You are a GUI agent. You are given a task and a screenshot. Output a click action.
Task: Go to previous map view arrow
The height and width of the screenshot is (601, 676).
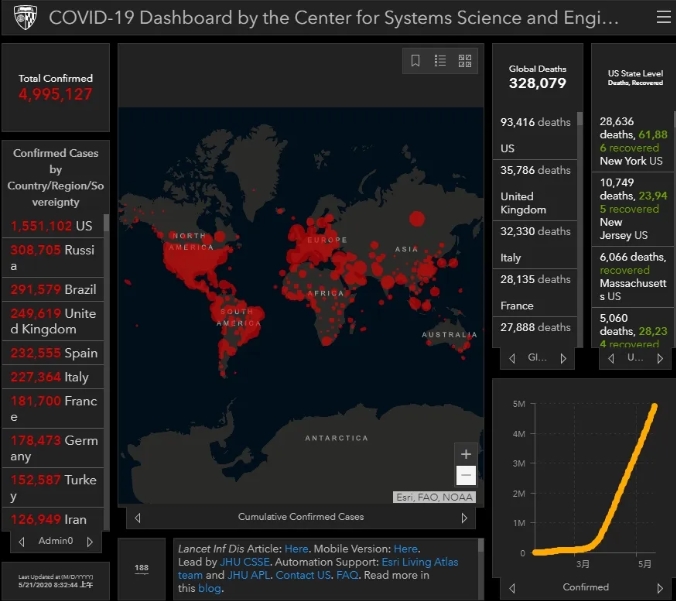click(x=137, y=518)
